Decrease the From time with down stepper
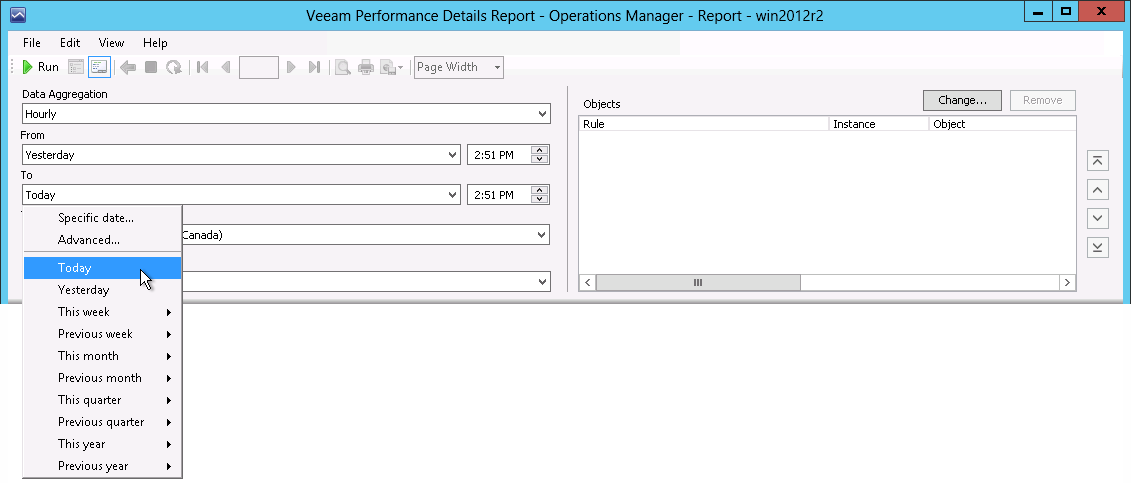The image size is (1131, 483). (540, 159)
